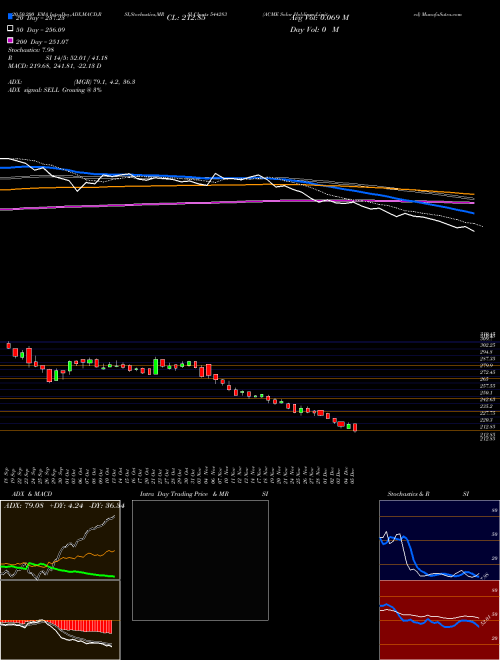Click the 235.2 price axis label
500x660 pixels.
coord(487,407)
